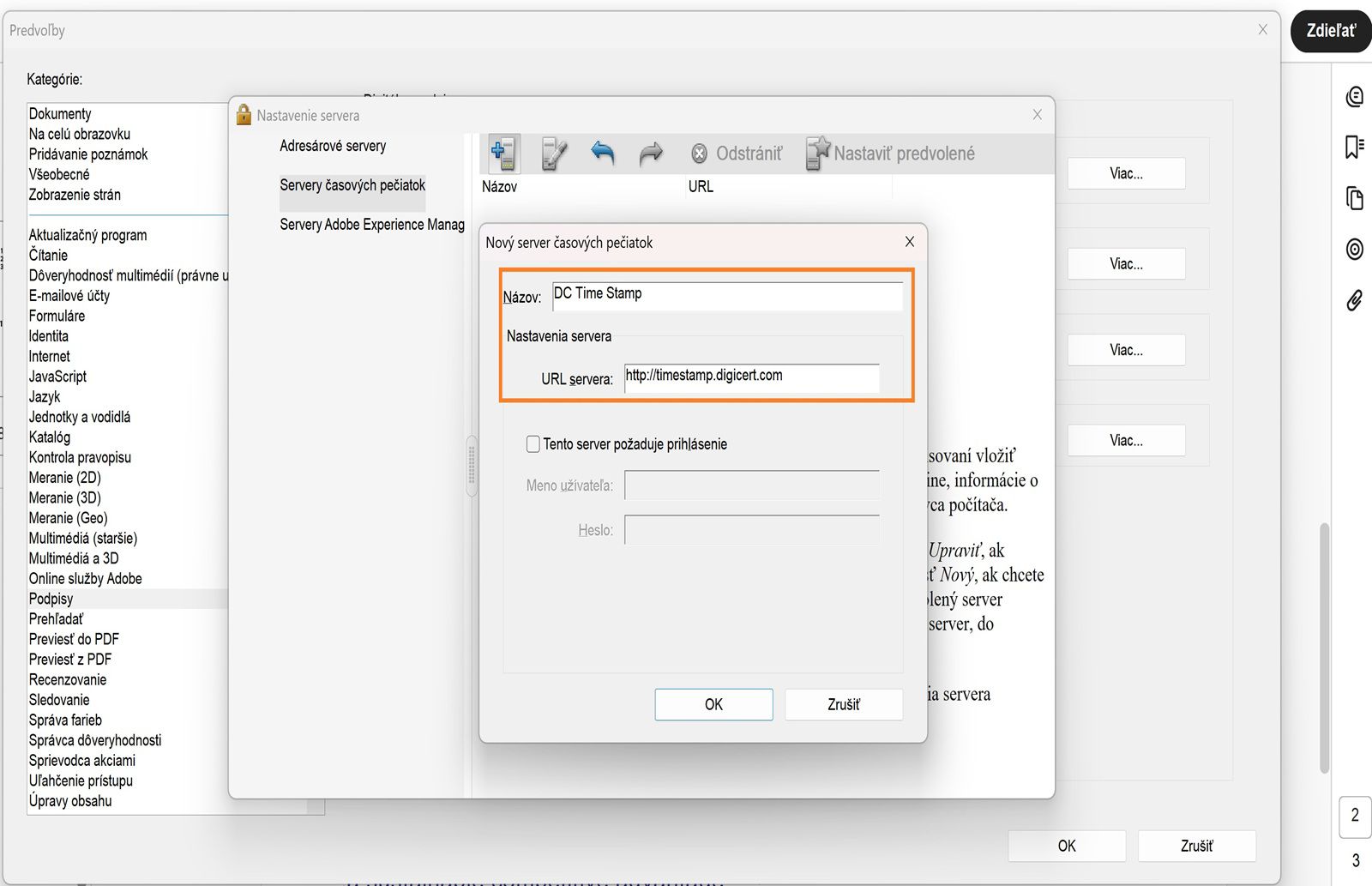
Task: Click Zrušiť in the Predvoľby dialog
Action: [x=1197, y=846]
